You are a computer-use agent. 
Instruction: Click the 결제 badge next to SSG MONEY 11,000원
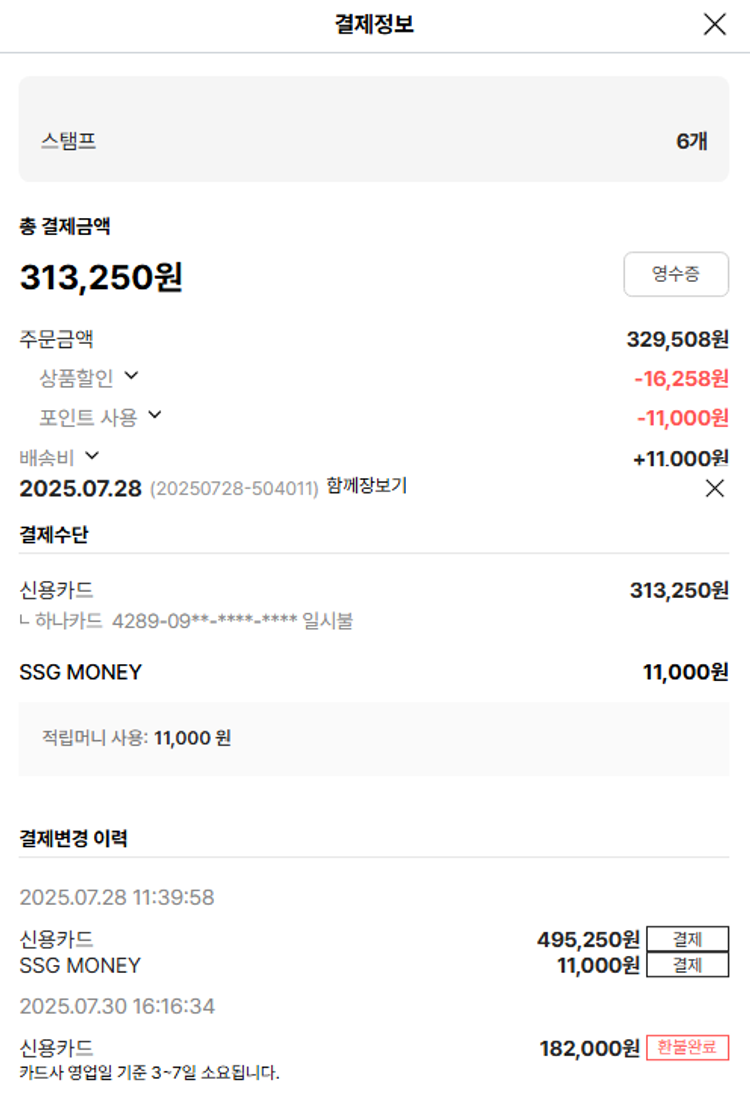pyautogui.click(x=688, y=965)
